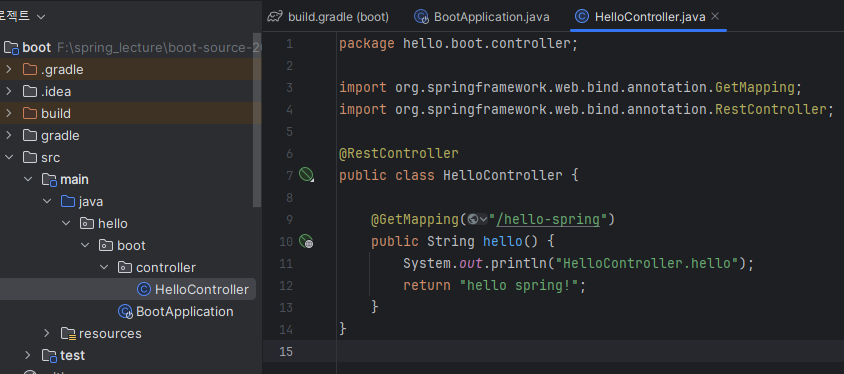Click the gradle folder icon
844x374 pixels.
[30, 136]
